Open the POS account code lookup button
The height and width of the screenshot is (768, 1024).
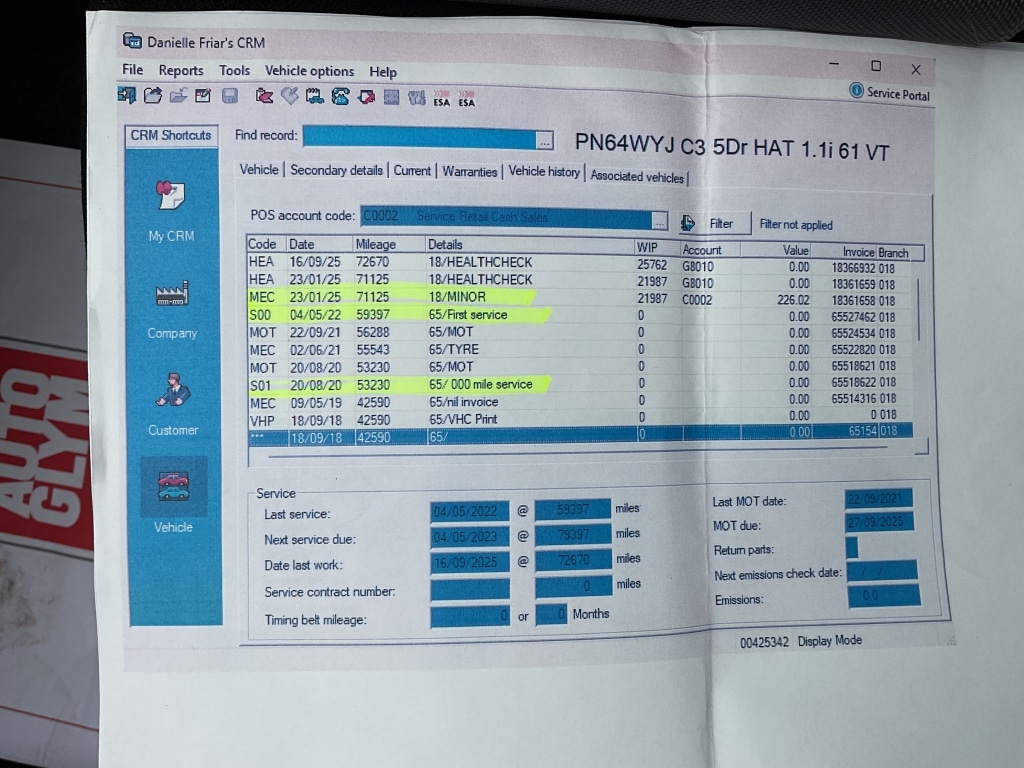click(659, 220)
